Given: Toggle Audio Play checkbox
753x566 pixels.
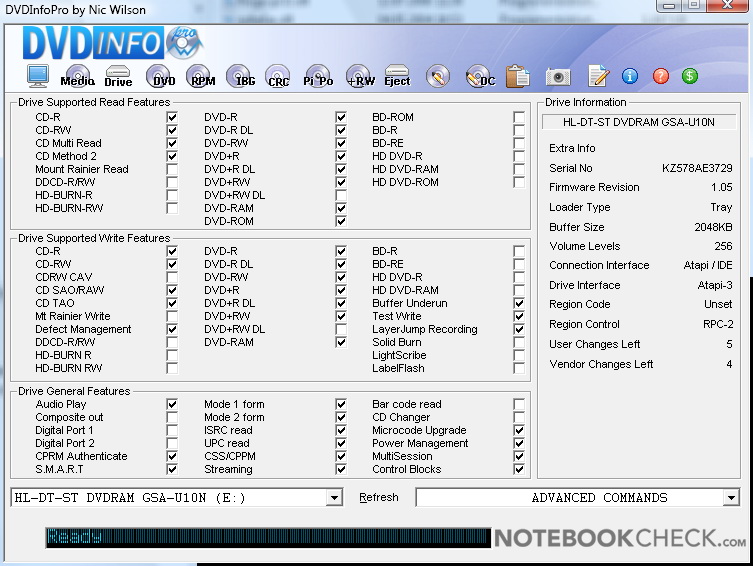Looking at the screenshot, I should click(172, 404).
